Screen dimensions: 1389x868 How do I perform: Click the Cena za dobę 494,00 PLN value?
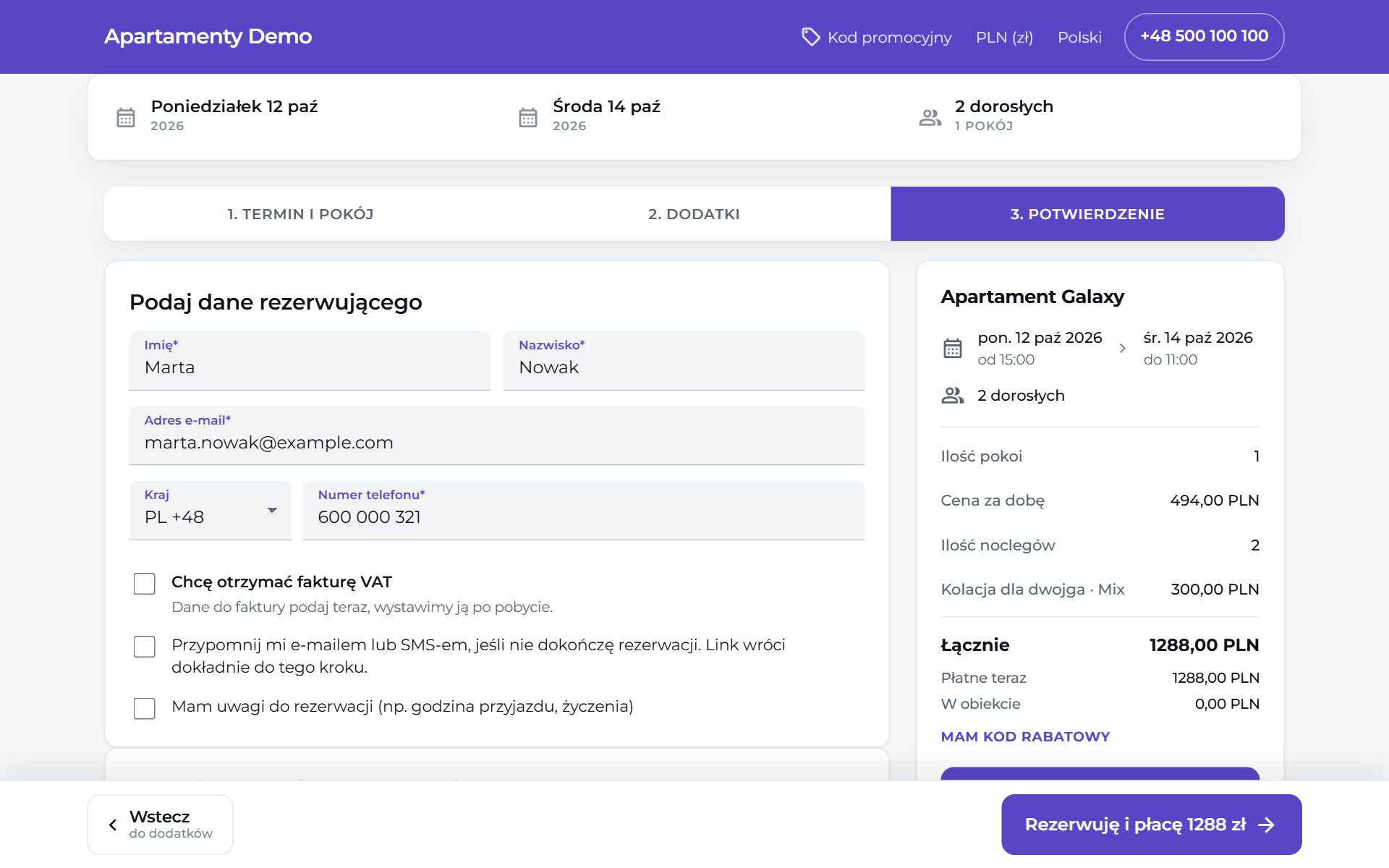[1215, 501]
